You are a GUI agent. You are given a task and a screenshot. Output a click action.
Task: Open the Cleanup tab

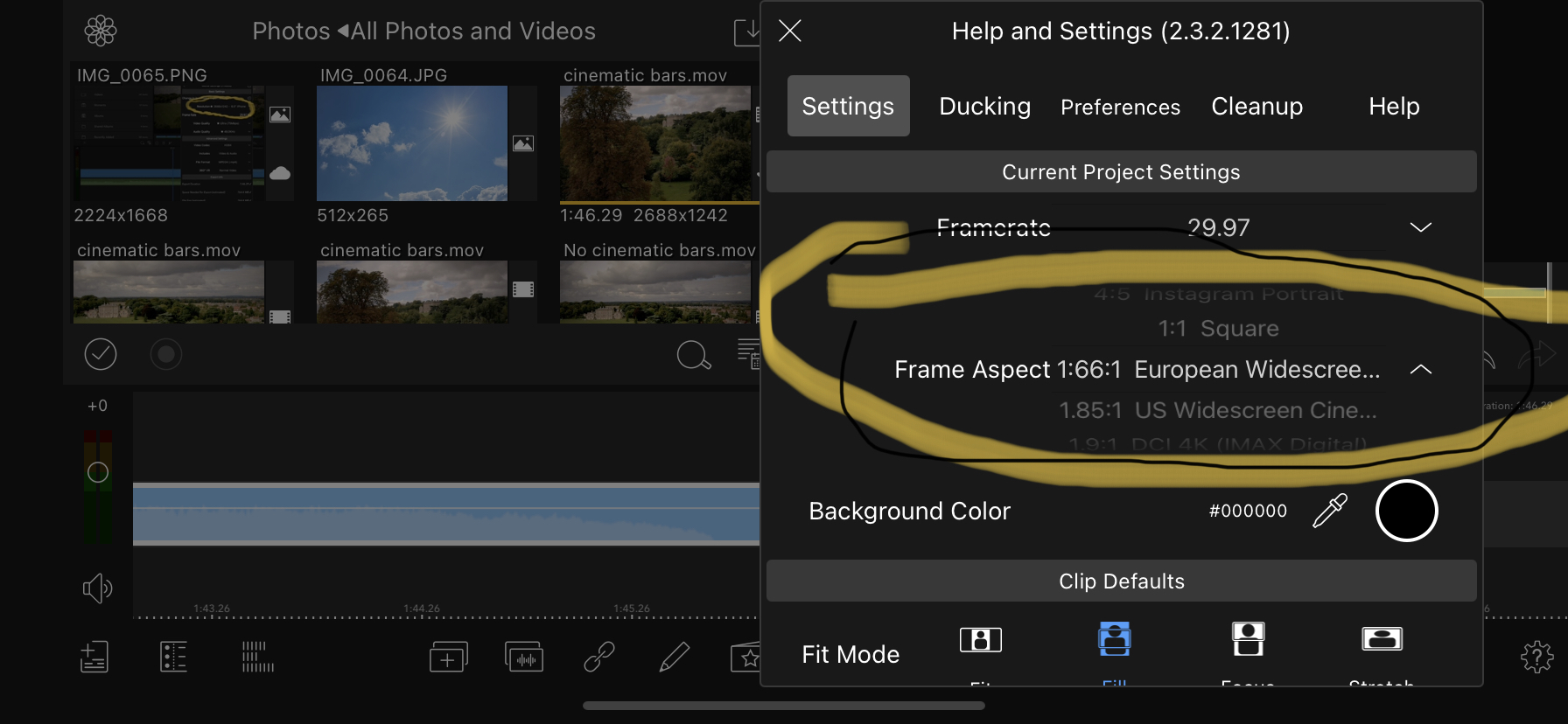pyautogui.click(x=1256, y=107)
